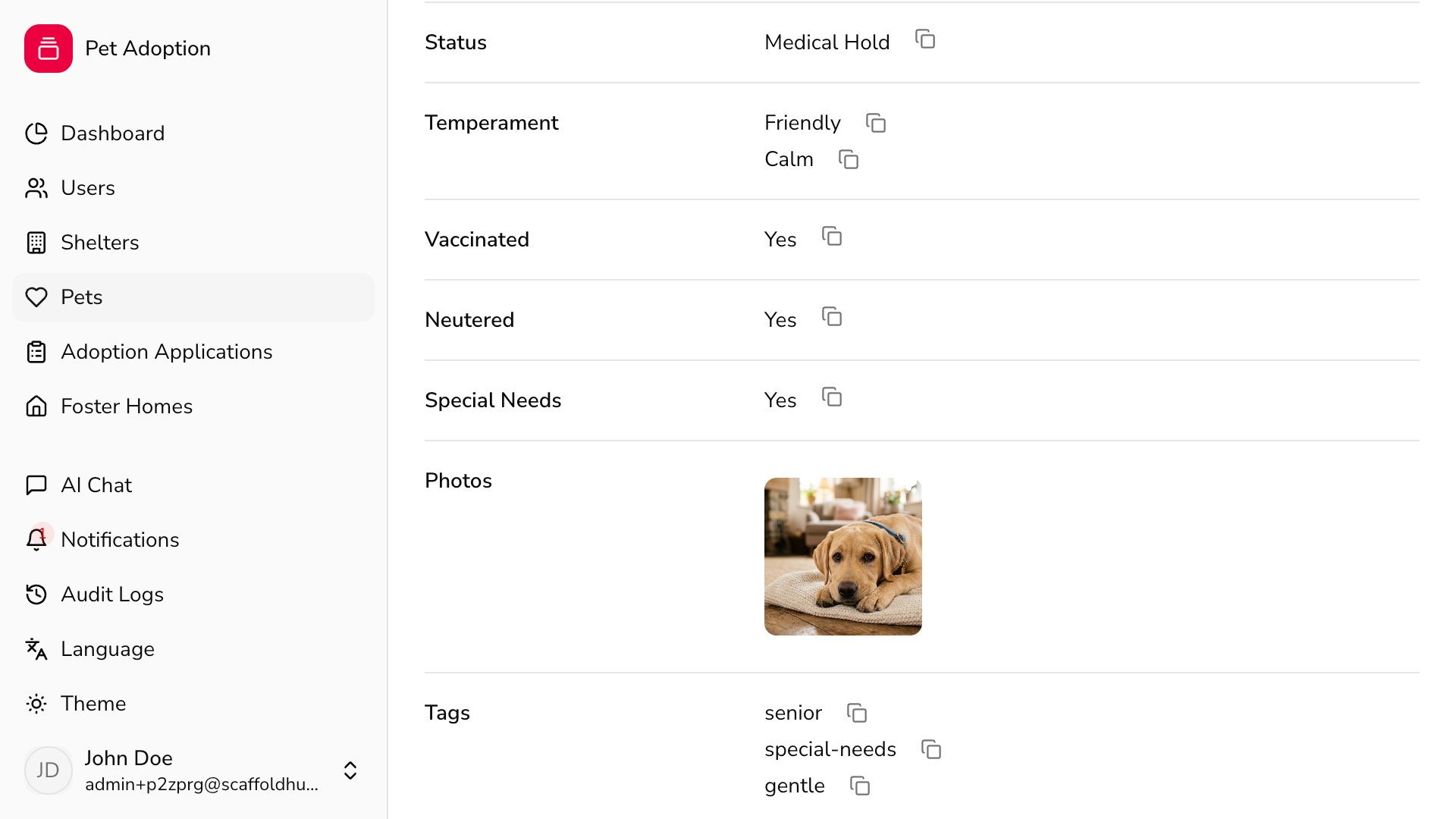Select the Users icon
Screen dimensions: 1456x819
pos(36,188)
